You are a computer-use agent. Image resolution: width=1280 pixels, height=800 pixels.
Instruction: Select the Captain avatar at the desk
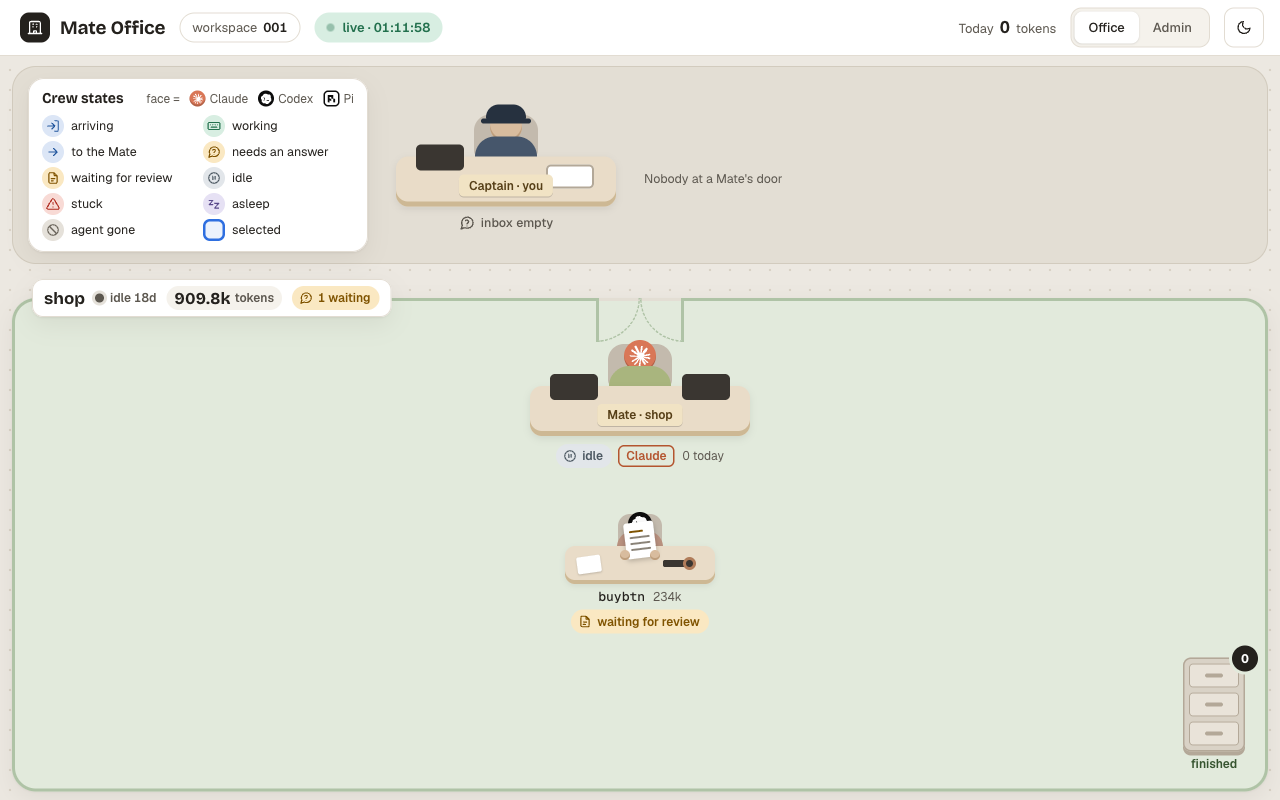(506, 131)
